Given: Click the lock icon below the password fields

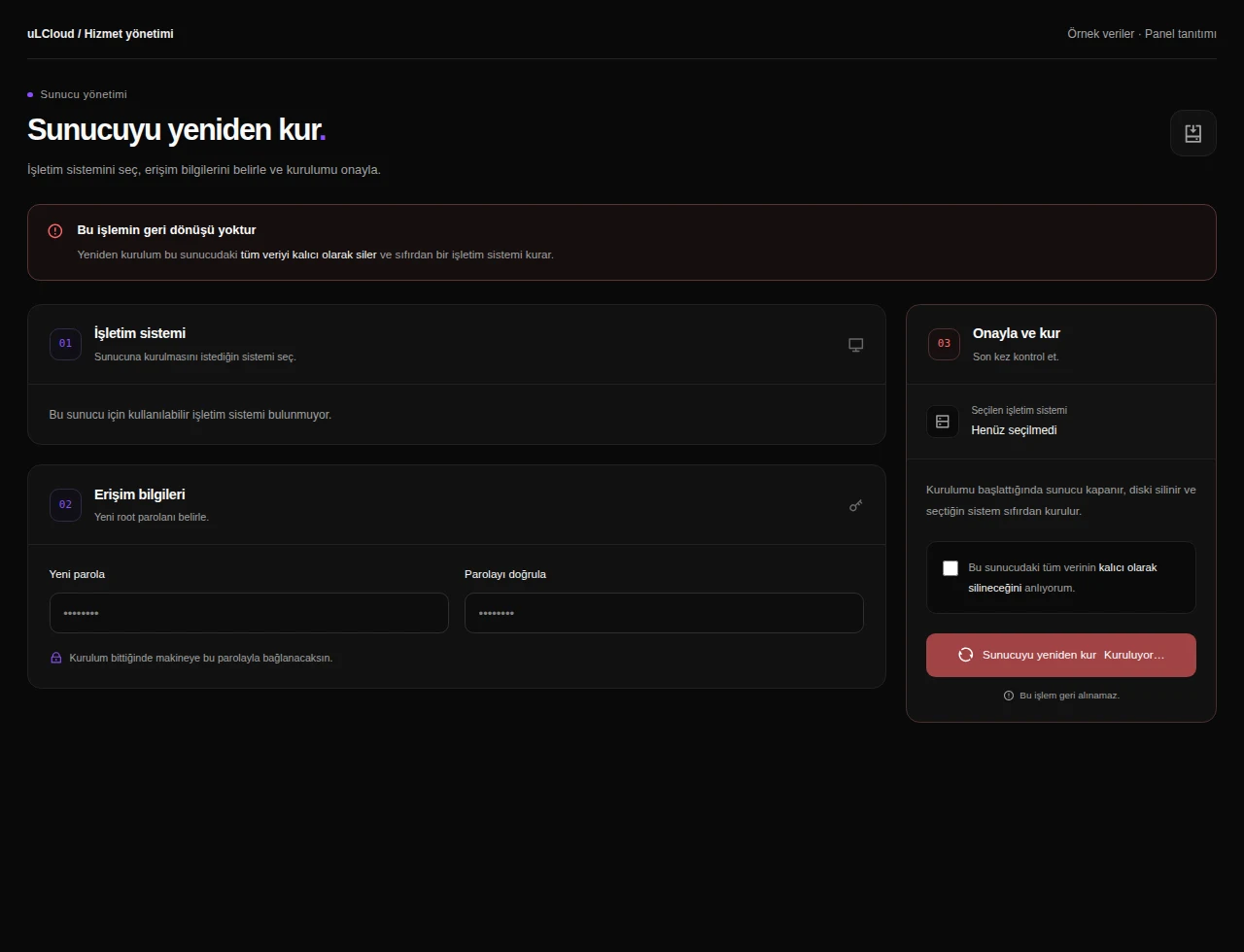Looking at the screenshot, I should click(56, 658).
